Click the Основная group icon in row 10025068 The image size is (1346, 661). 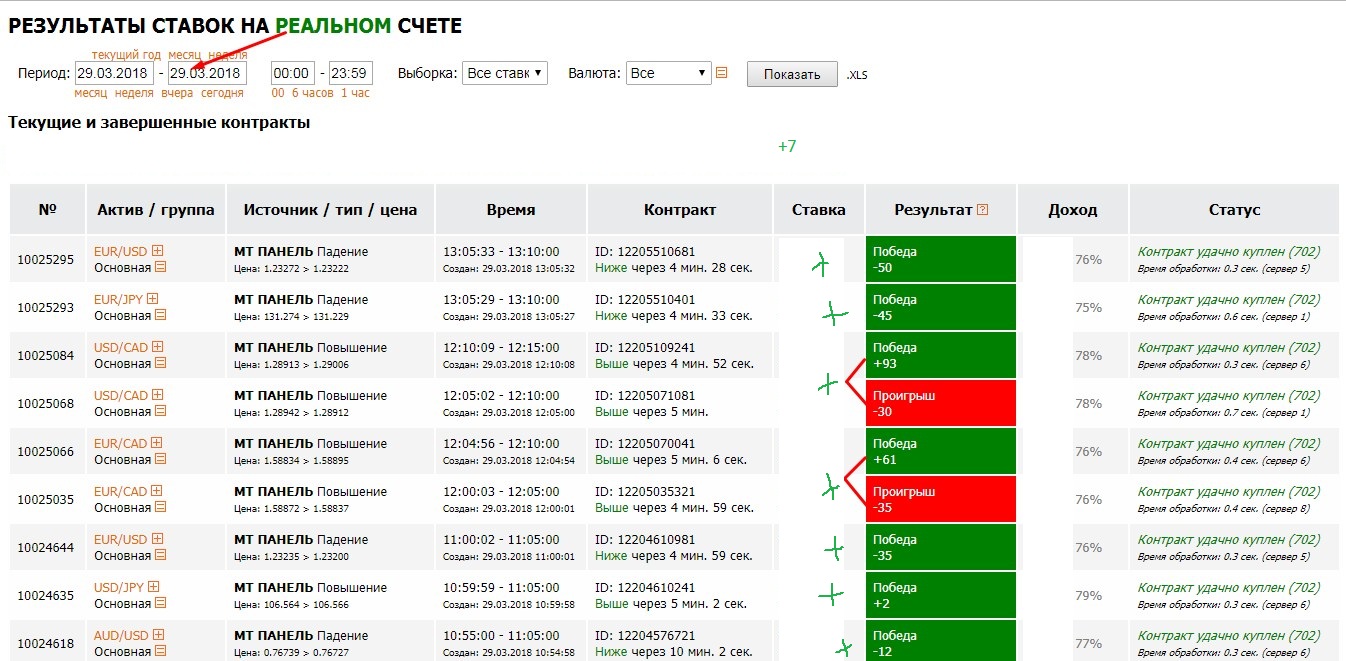click(x=161, y=412)
